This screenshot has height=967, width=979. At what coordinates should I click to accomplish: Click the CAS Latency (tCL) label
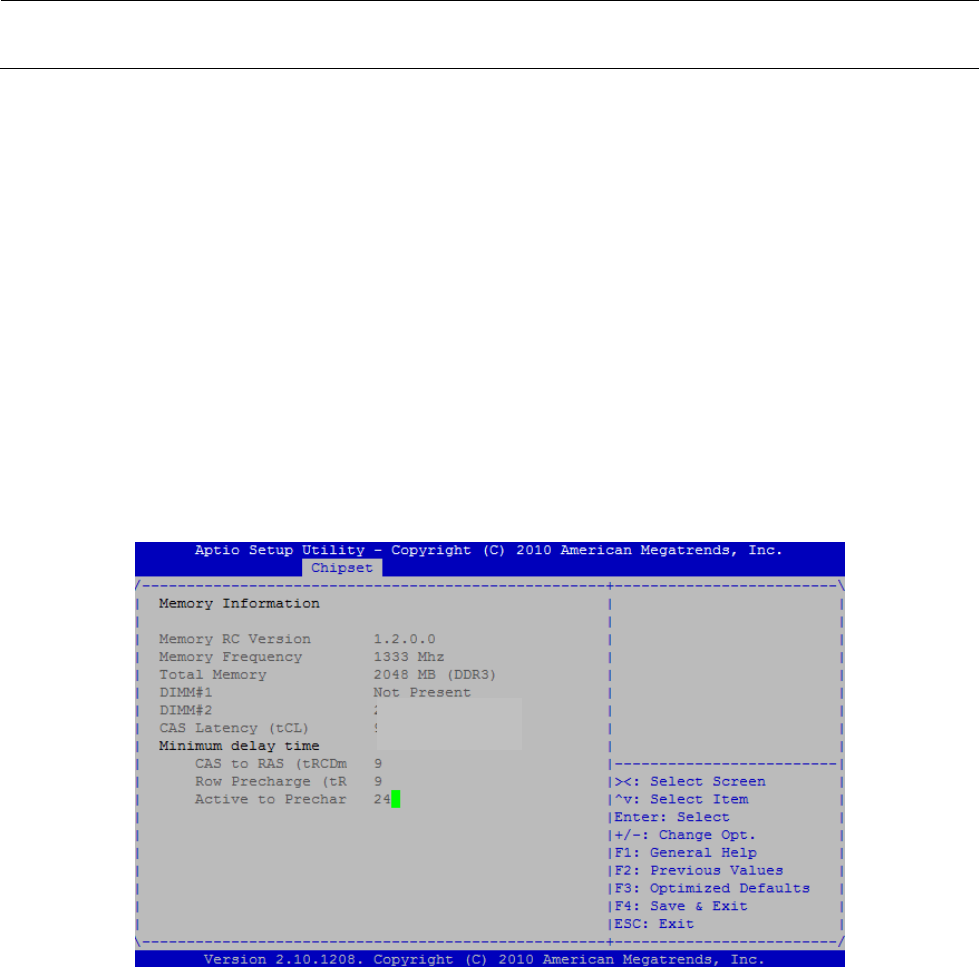[x=234, y=728]
